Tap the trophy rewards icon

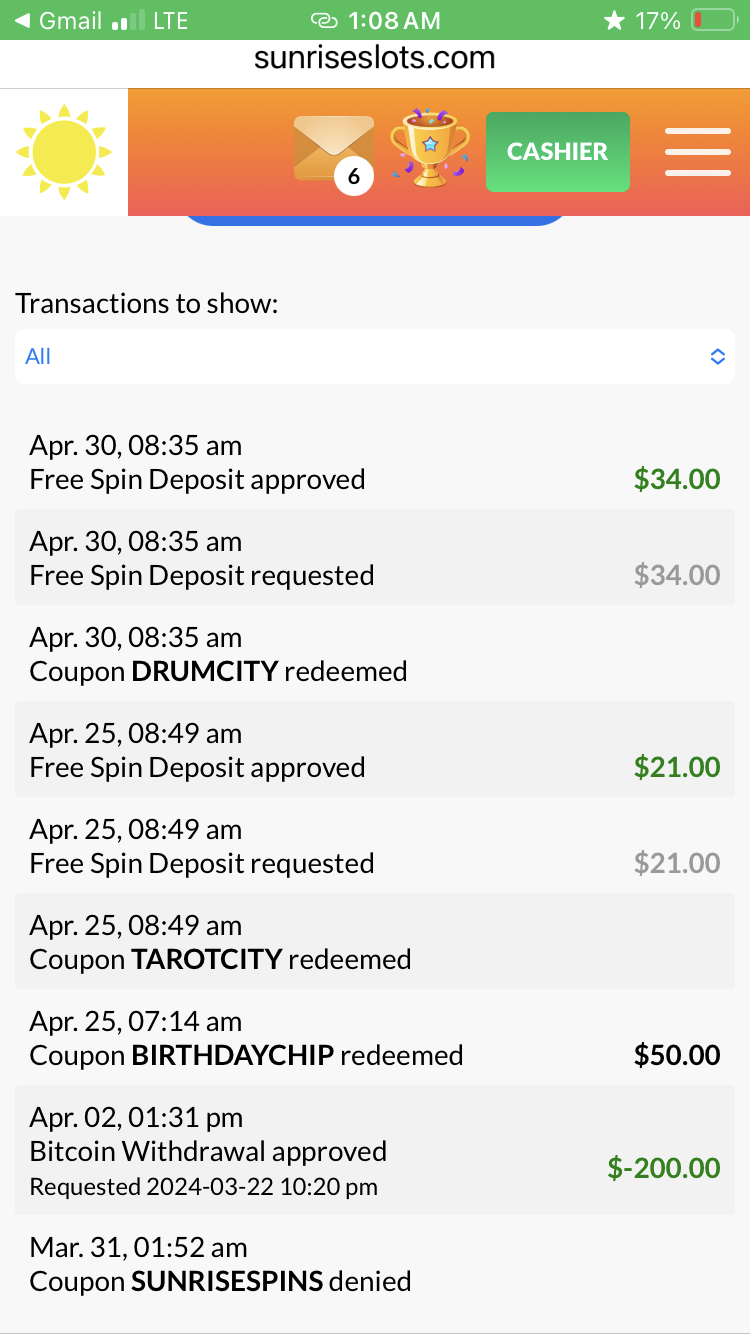[430, 149]
